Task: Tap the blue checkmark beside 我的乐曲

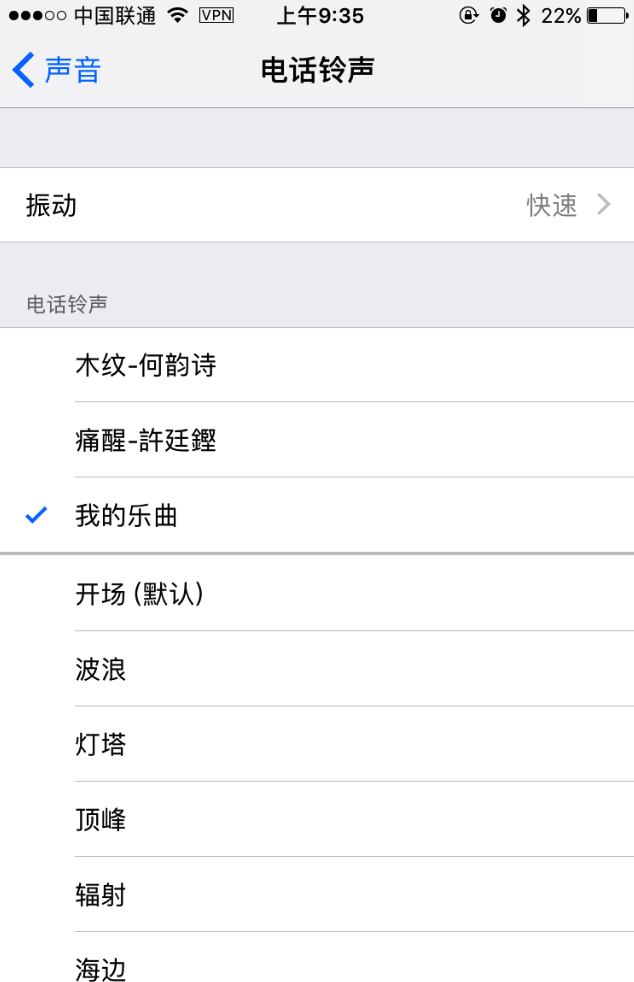Action: [x=36, y=515]
